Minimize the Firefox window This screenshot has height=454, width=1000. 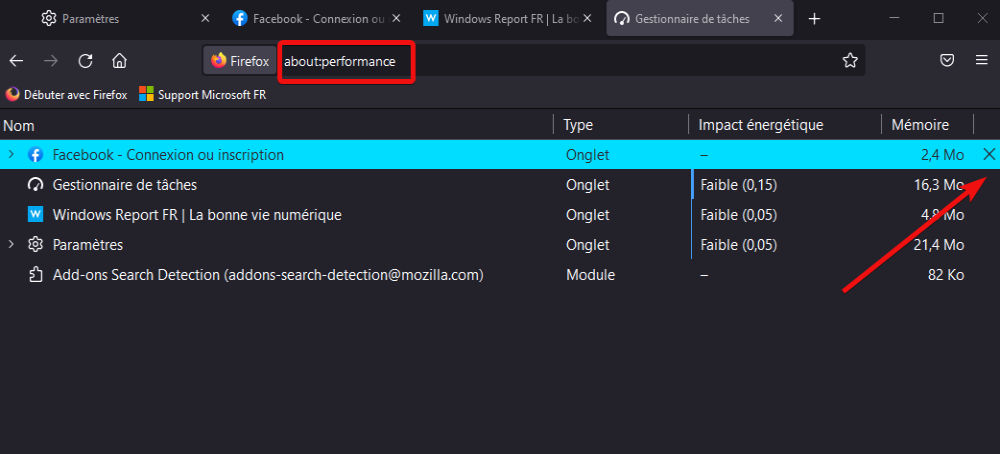(894, 18)
